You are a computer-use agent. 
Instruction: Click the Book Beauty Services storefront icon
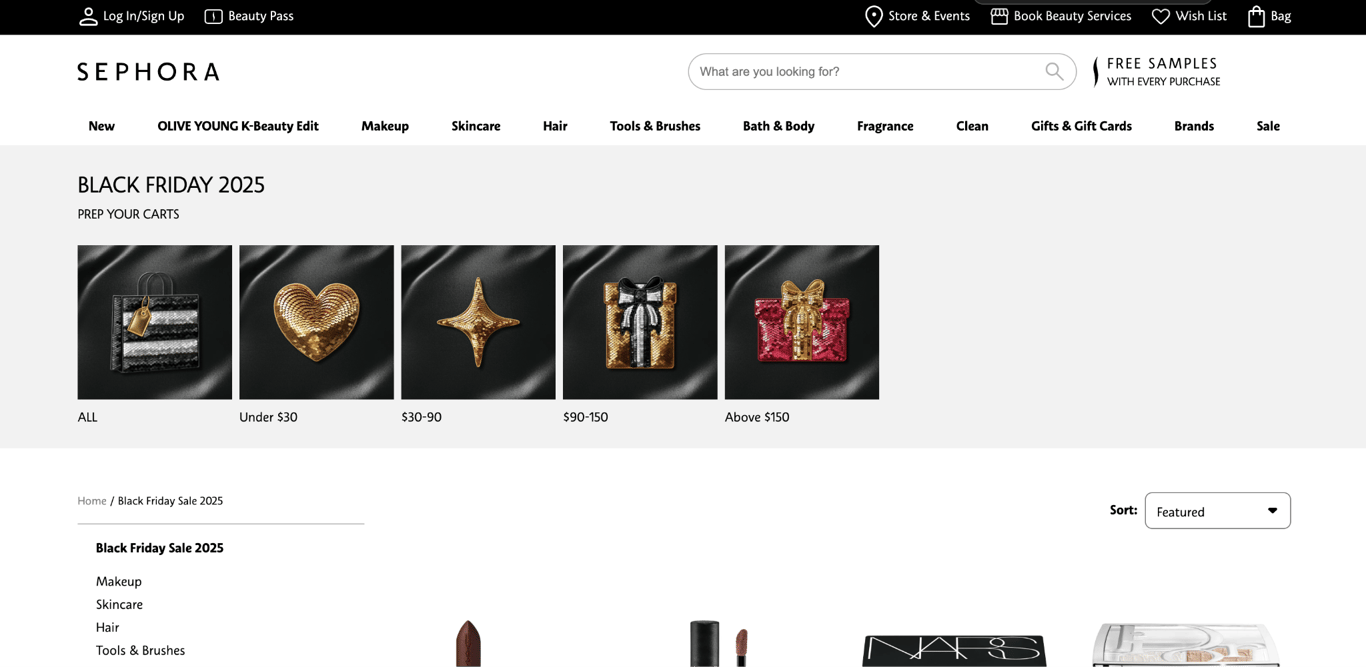(999, 16)
